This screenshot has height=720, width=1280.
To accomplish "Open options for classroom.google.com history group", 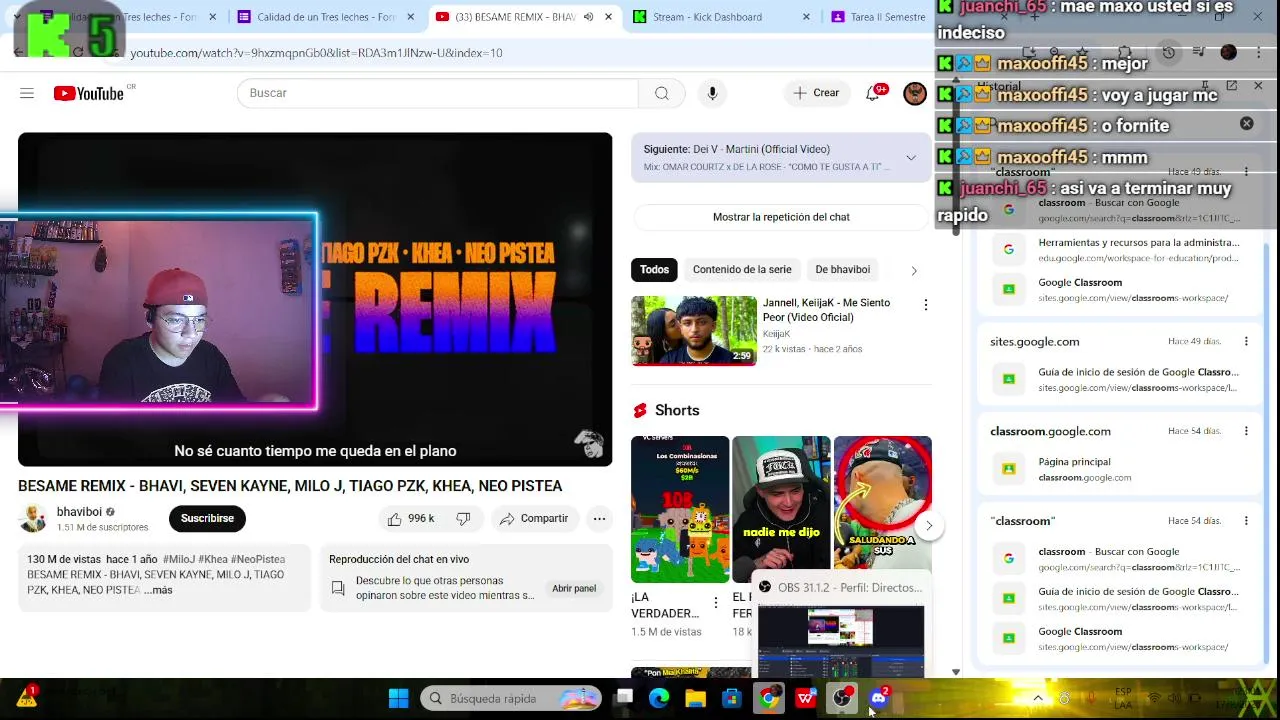I will pyautogui.click(x=1246, y=431).
